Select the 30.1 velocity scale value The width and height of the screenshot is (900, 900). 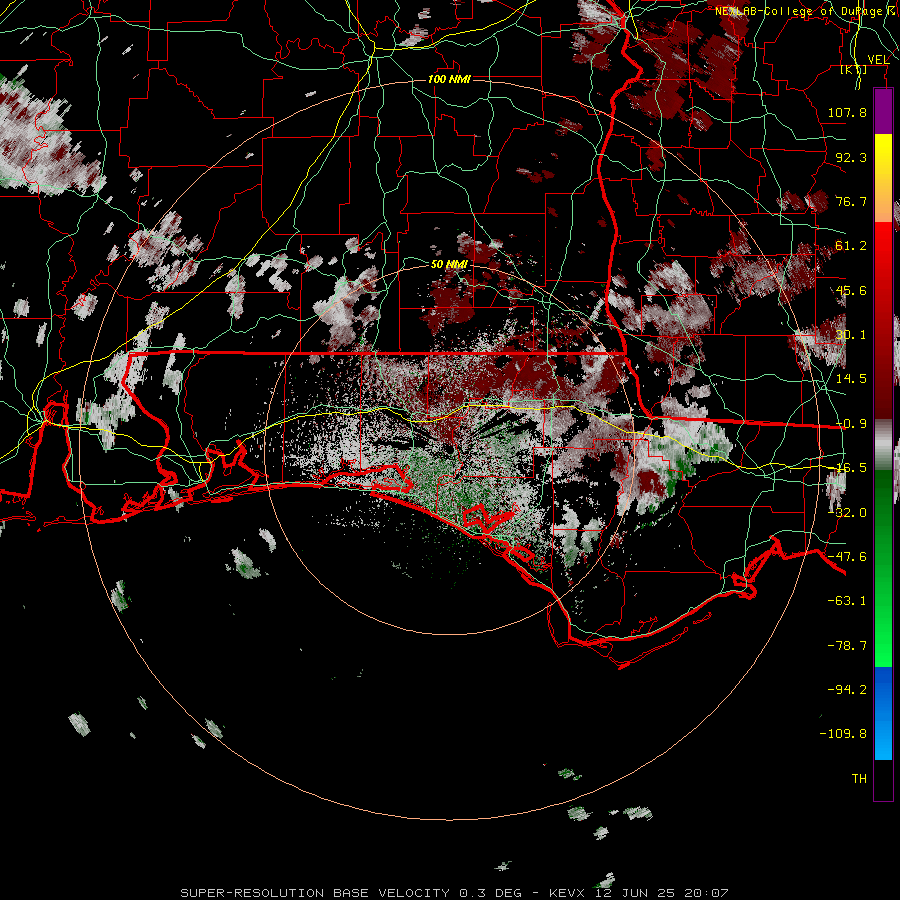pos(851,335)
